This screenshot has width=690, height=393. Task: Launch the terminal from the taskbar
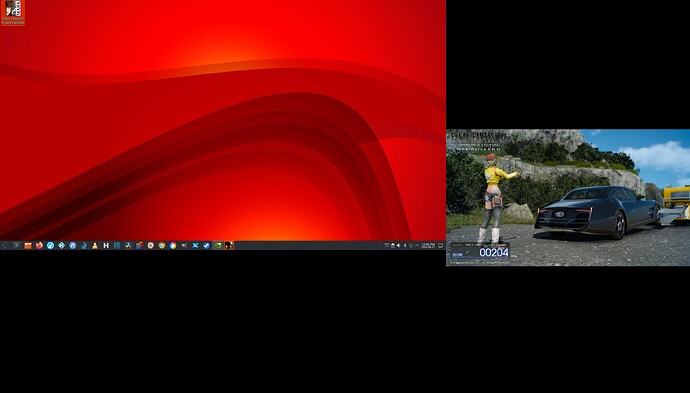pyautogui.click(x=16, y=245)
